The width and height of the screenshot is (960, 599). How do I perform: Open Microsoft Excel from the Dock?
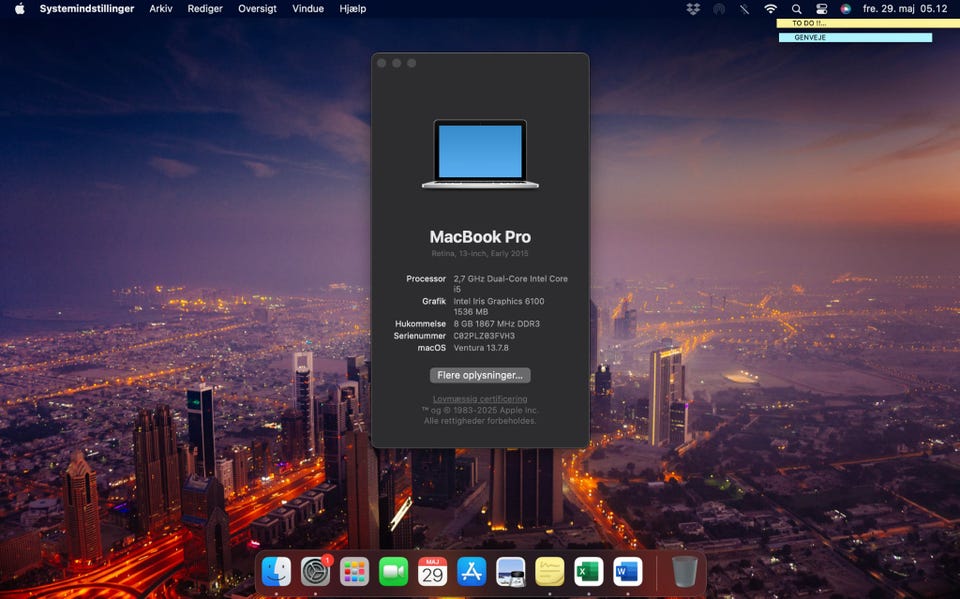tap(588, 572)
